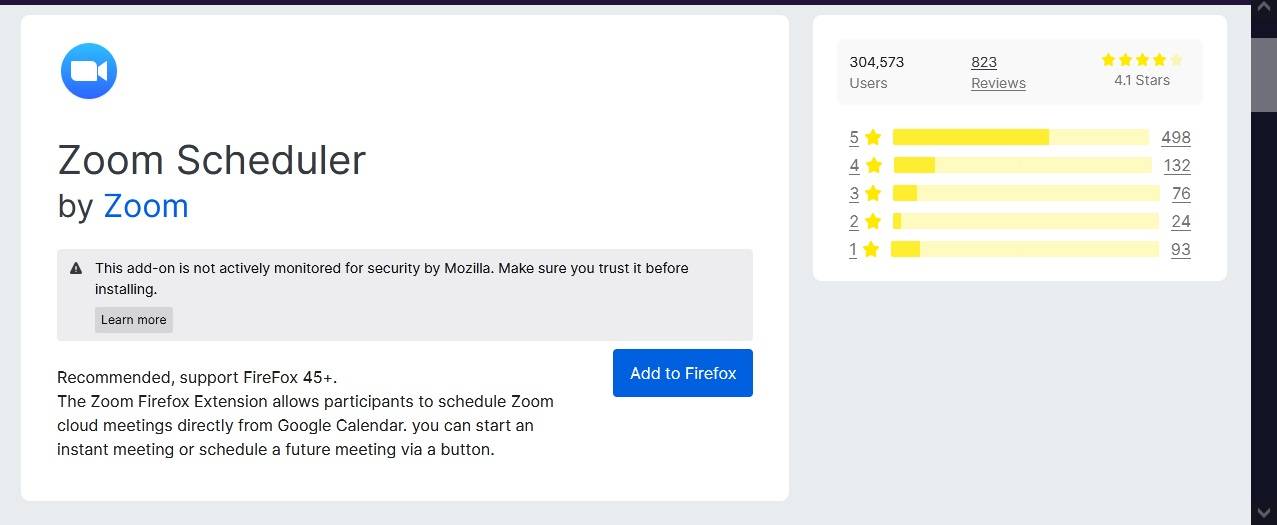View the 93 one-star reviews count
This screenshot has width=1277, height=525.
point(1181,249)
